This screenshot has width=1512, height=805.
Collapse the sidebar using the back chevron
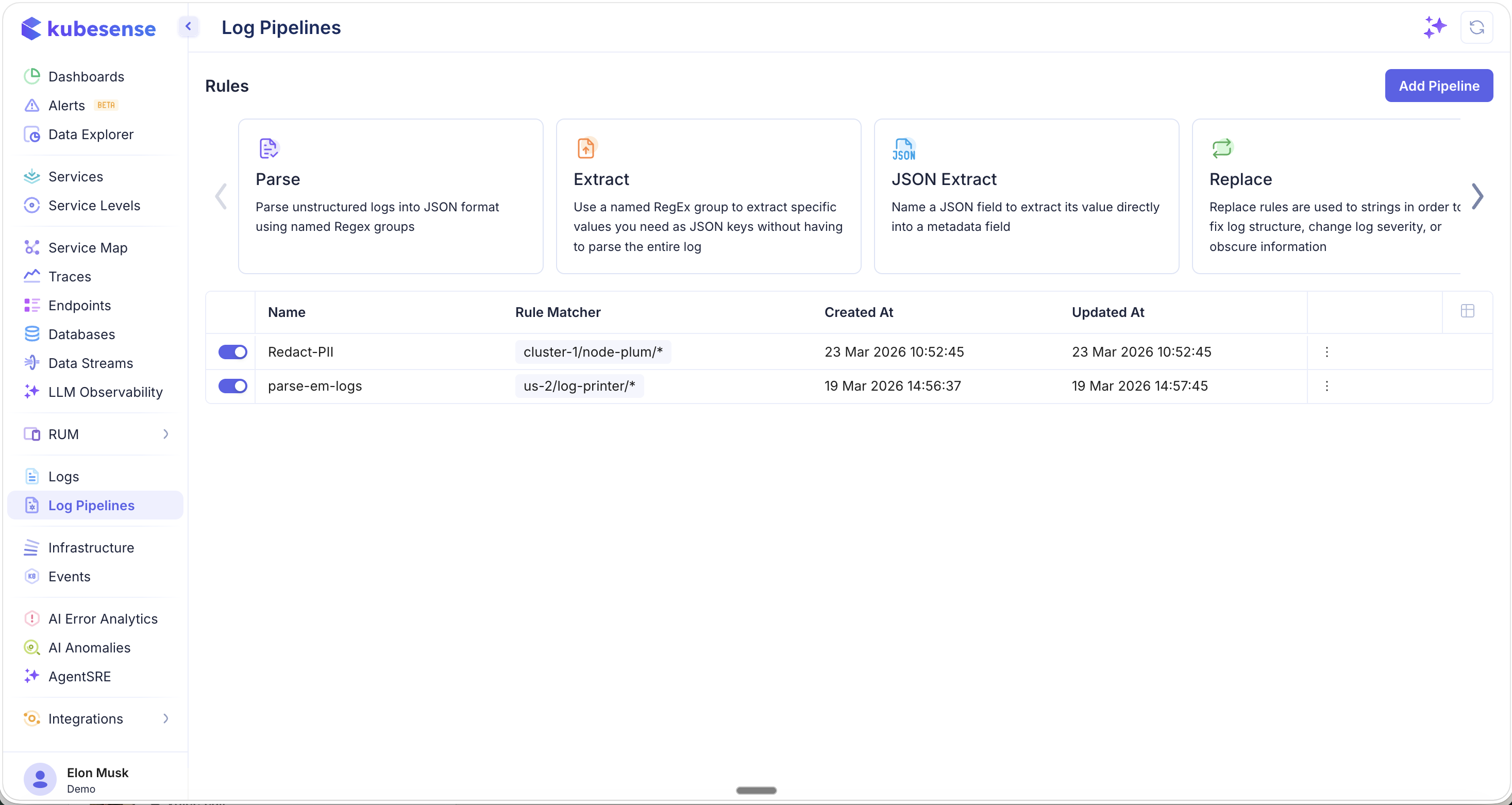[189, 26]
